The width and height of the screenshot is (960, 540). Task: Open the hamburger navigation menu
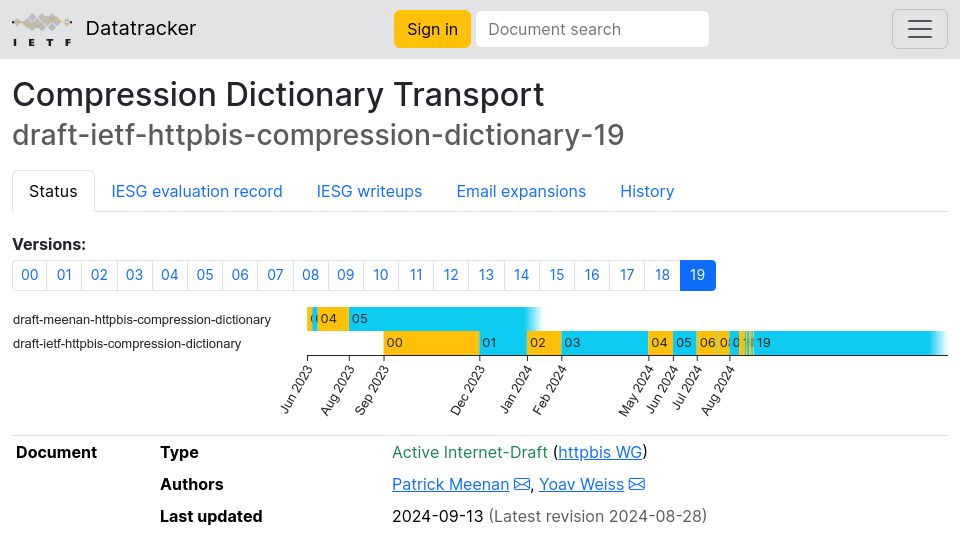tap(920, 29)
